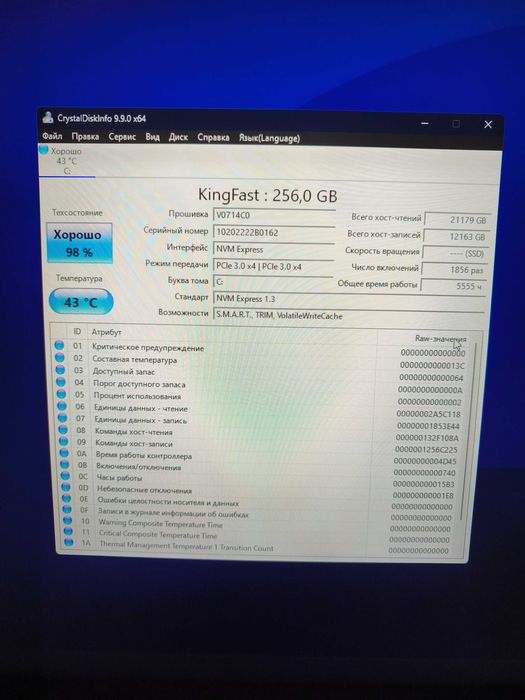Image resolution: width=525 pixels, height=700 pixels.
Task: Click status icon for Записи в журнале ошибок row
Action: (67, 509)
